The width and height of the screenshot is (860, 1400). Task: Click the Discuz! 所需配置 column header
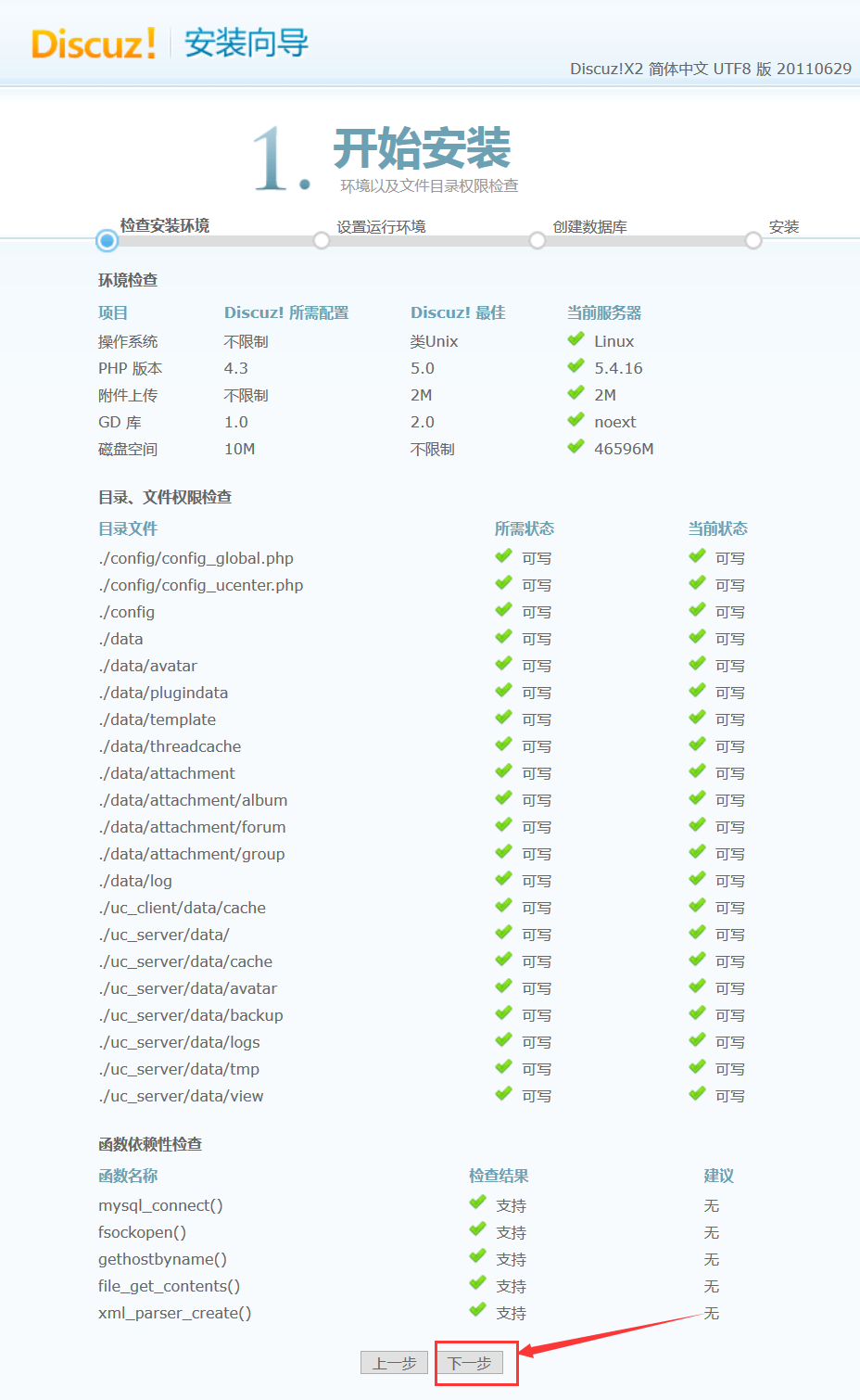click(286, 312)
